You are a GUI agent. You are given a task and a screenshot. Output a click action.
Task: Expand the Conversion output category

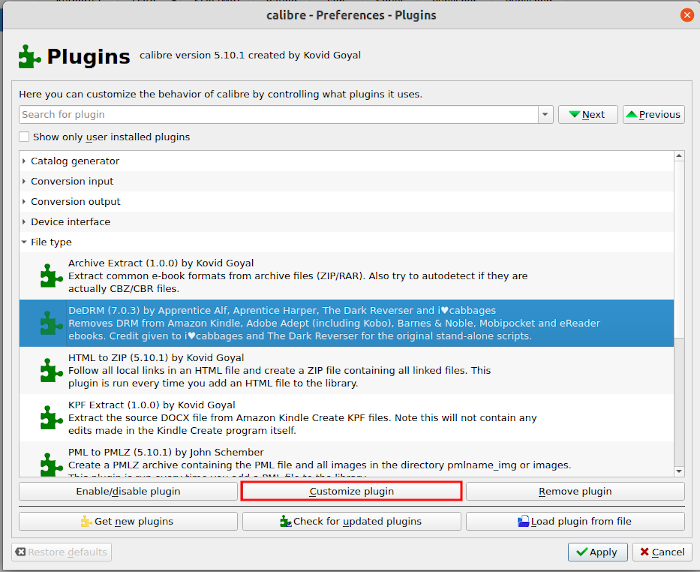point(24,201)
